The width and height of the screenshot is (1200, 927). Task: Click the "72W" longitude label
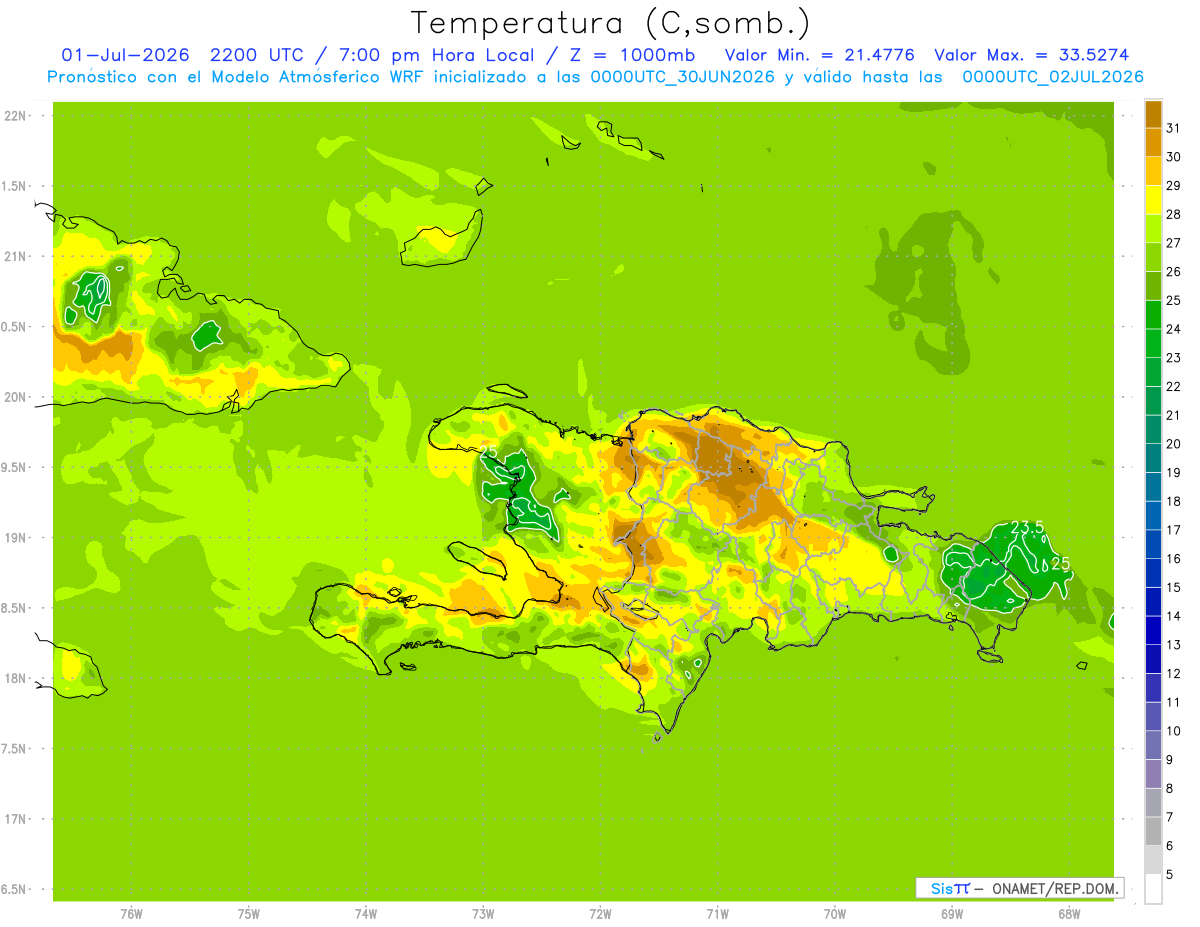pyautogui.click(x=600, y=913)
